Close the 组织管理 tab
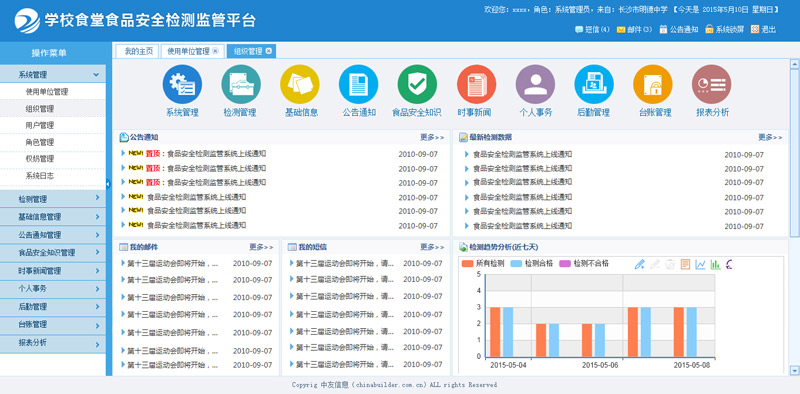The width and height of the screenshot is (800, 394). pyautogui.click(x=268, y=51)
